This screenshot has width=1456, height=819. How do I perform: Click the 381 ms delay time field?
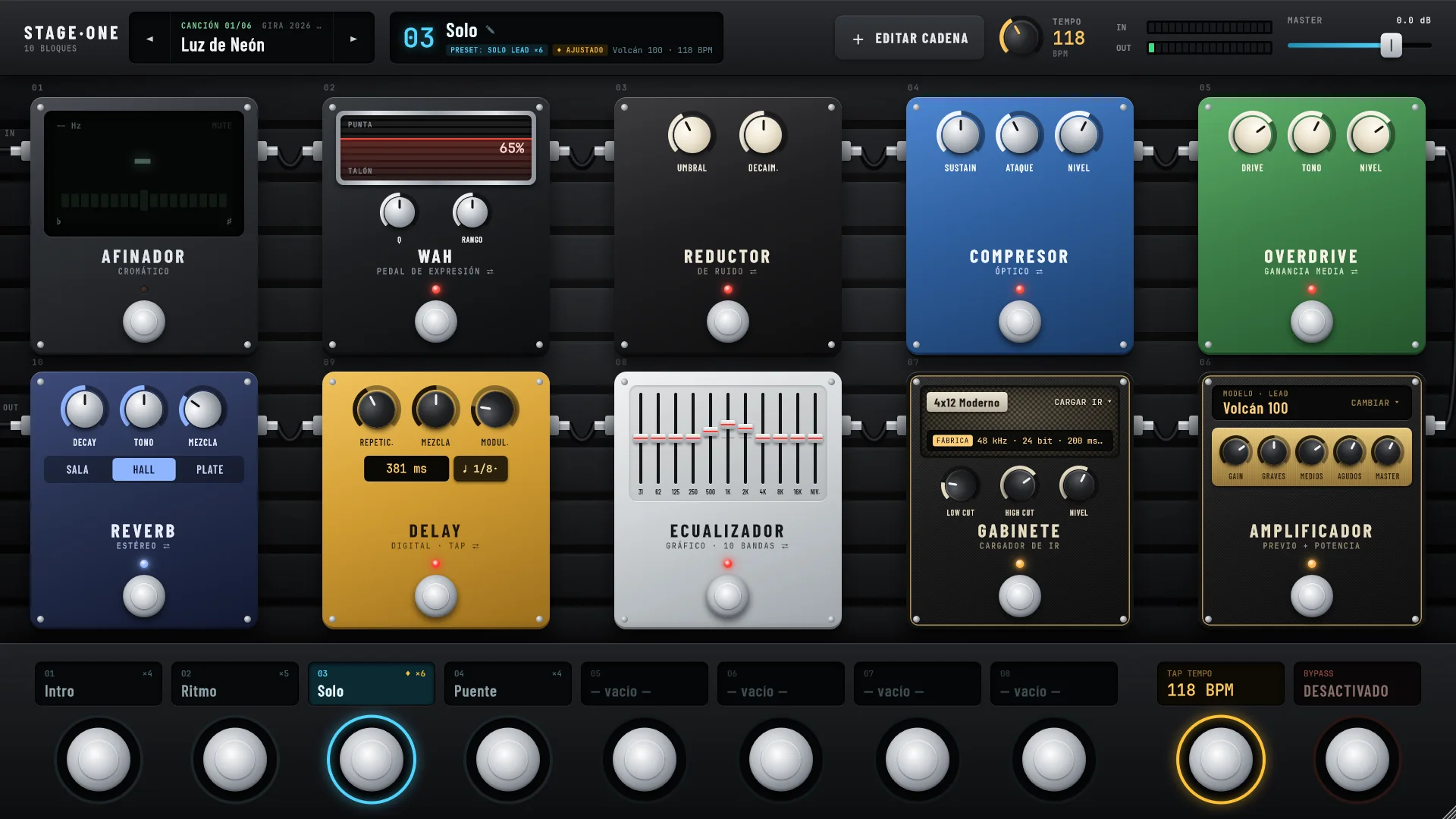pyautogui.click(x=406, y=469)
